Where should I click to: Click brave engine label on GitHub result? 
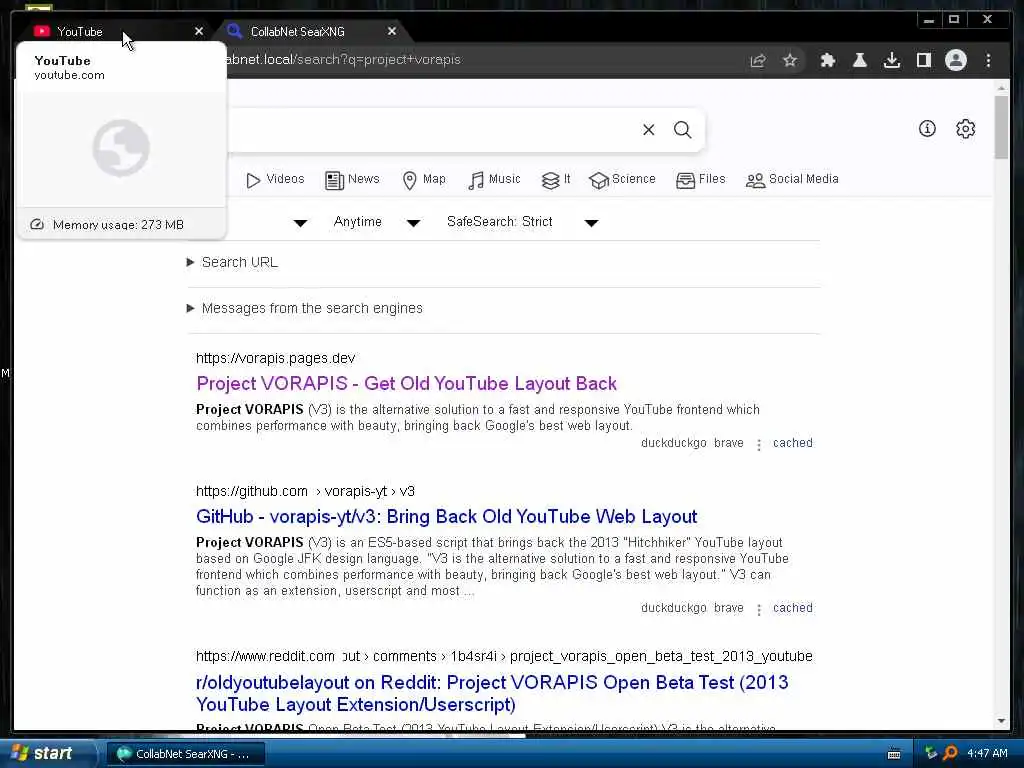(x=729, y=608)
